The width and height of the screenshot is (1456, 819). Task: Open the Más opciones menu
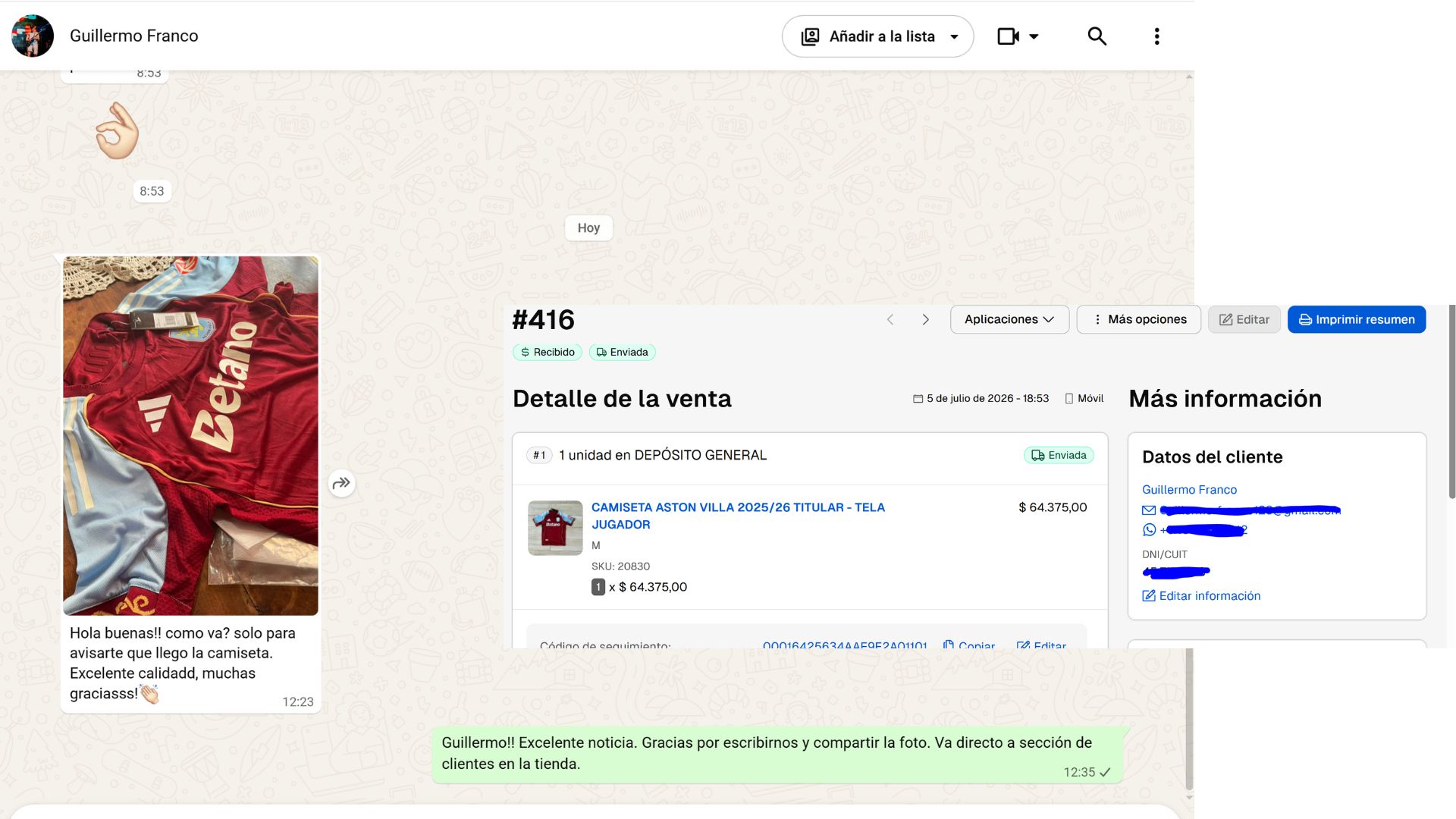click(1138, 320)
